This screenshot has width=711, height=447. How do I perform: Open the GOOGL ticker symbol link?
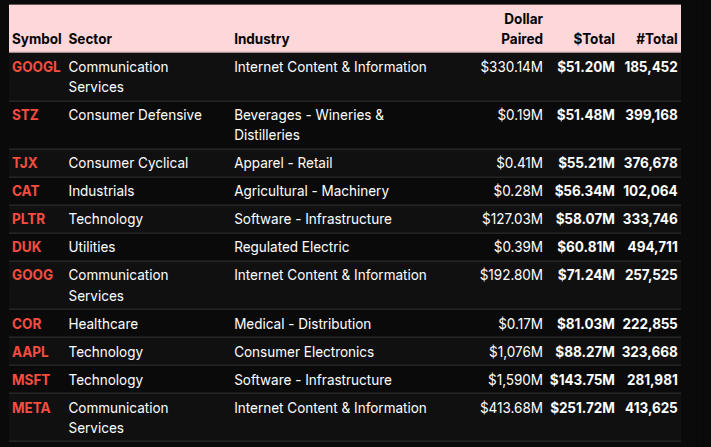(x=36, y=67)
